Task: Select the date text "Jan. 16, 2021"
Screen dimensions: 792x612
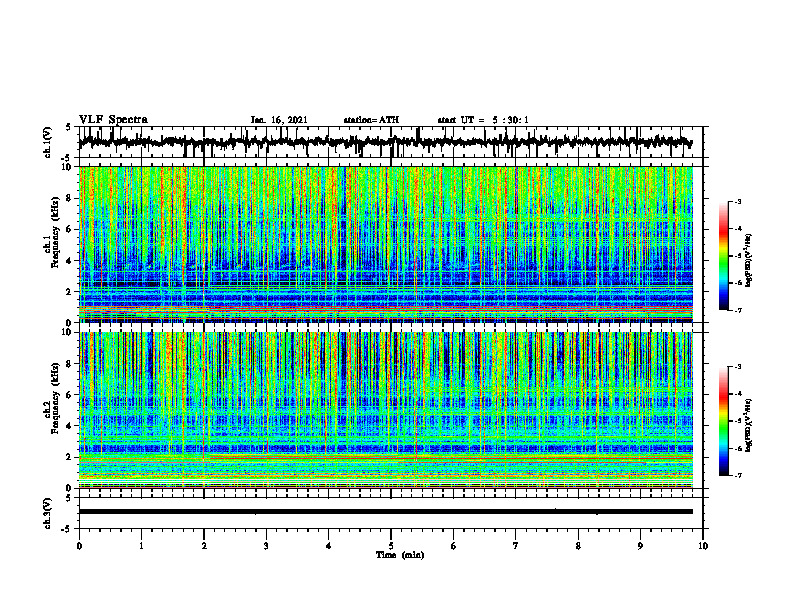Action: 279,120
